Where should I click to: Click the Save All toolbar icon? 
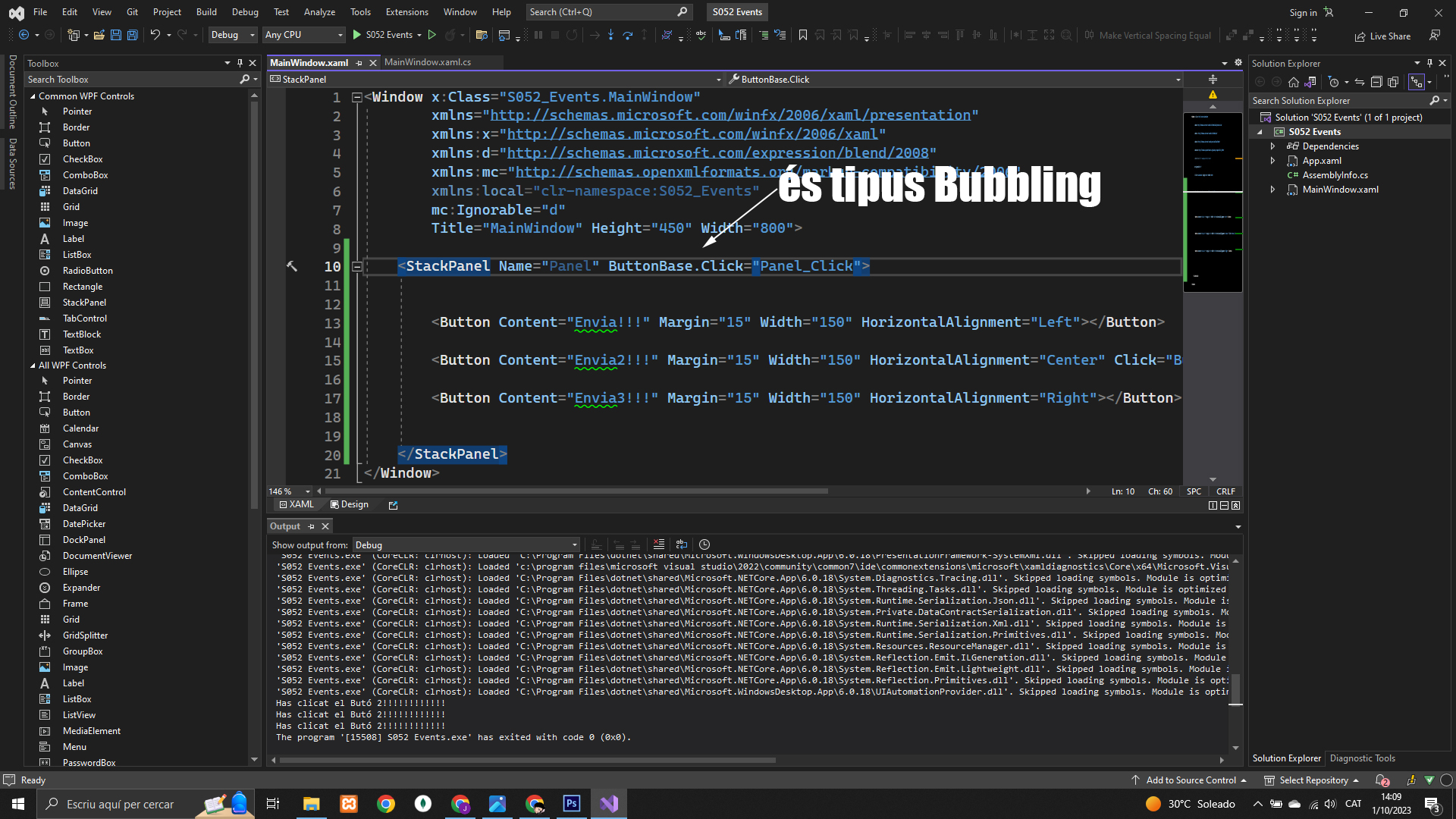pyautogui.click(x=132, y=35)
